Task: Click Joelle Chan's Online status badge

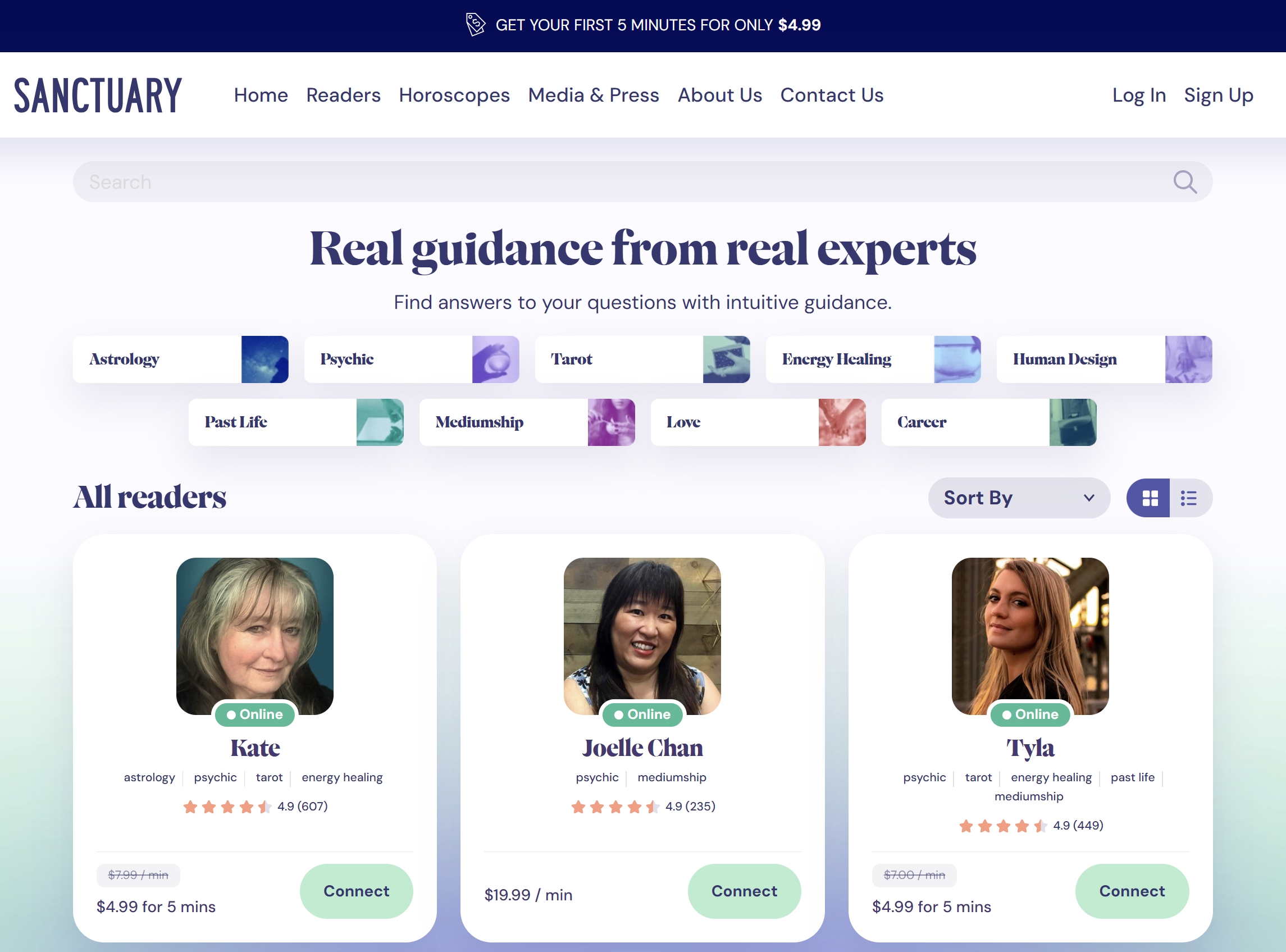Action: (x=642, y=714)
